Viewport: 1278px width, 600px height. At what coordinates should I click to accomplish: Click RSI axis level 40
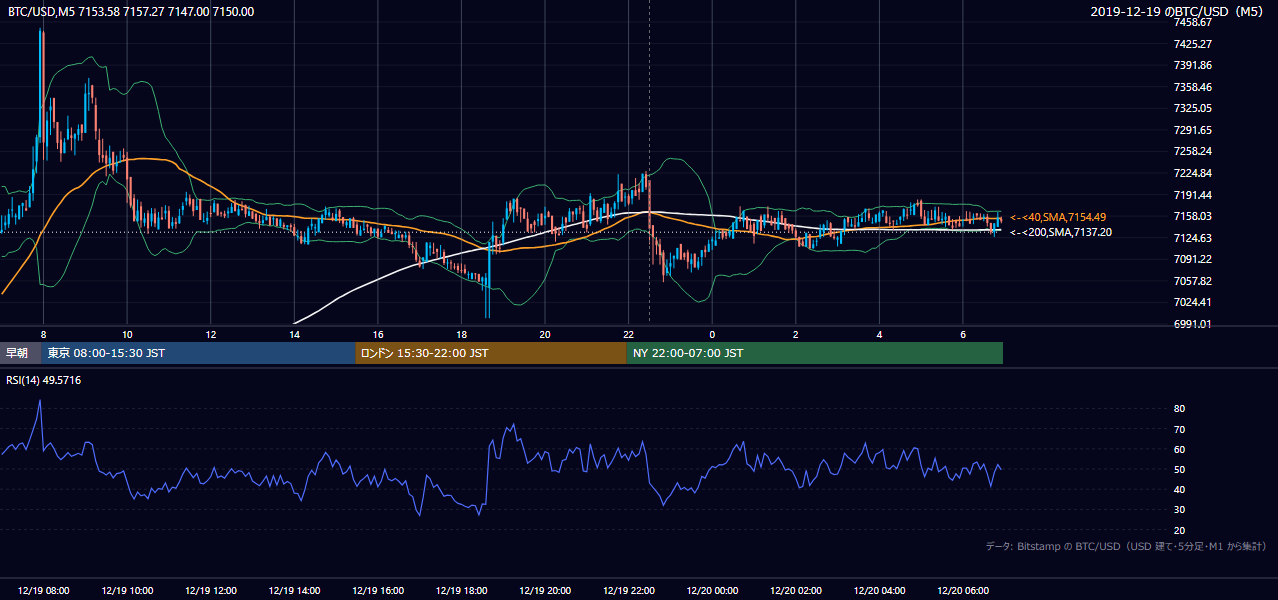(1180, 490)
